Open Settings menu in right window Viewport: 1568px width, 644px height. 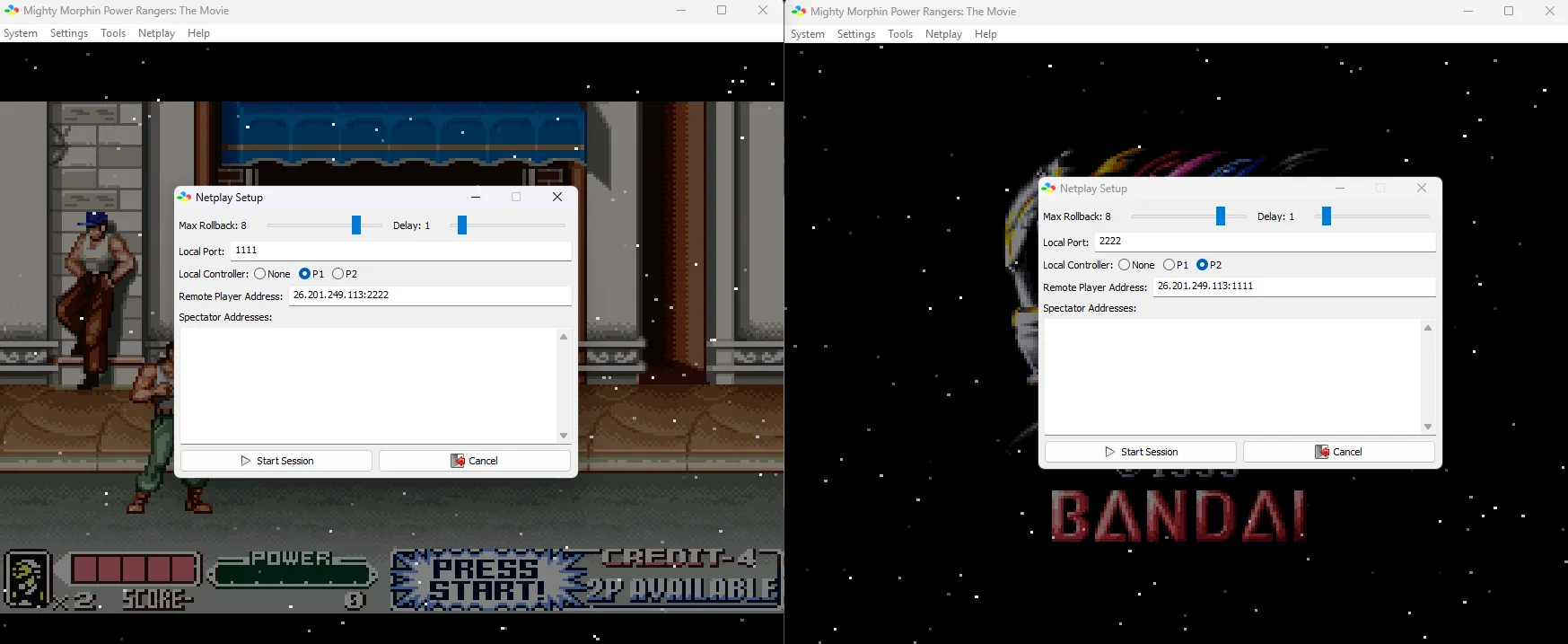(856, 34)
